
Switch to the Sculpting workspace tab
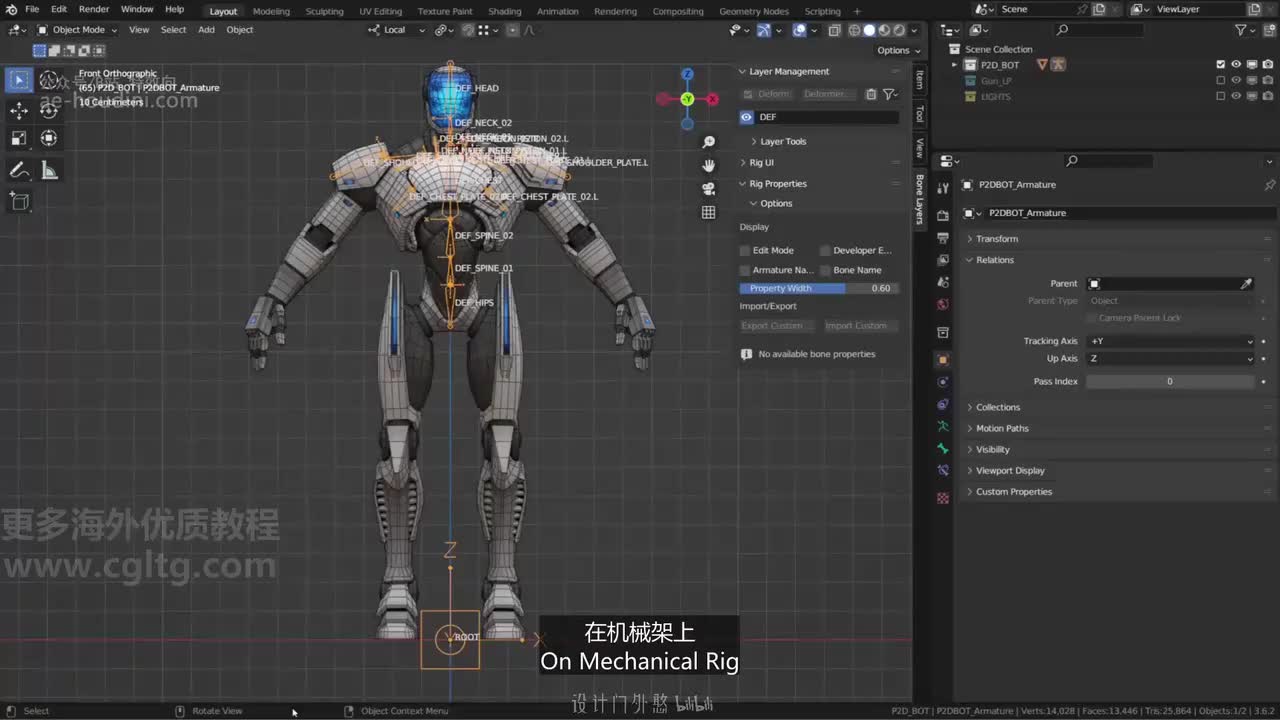(324, 11)
